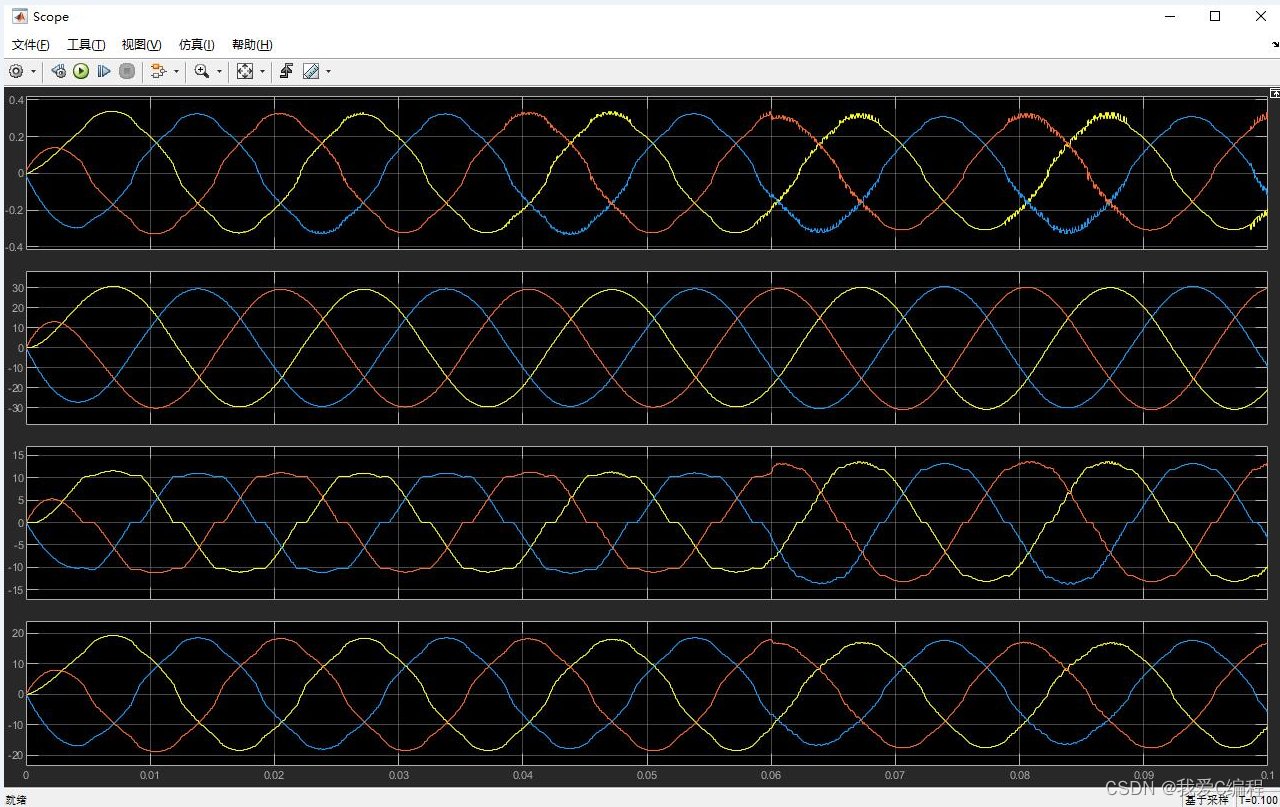Expand the scale axes dropdown arrow

click(x=263, y=71)
